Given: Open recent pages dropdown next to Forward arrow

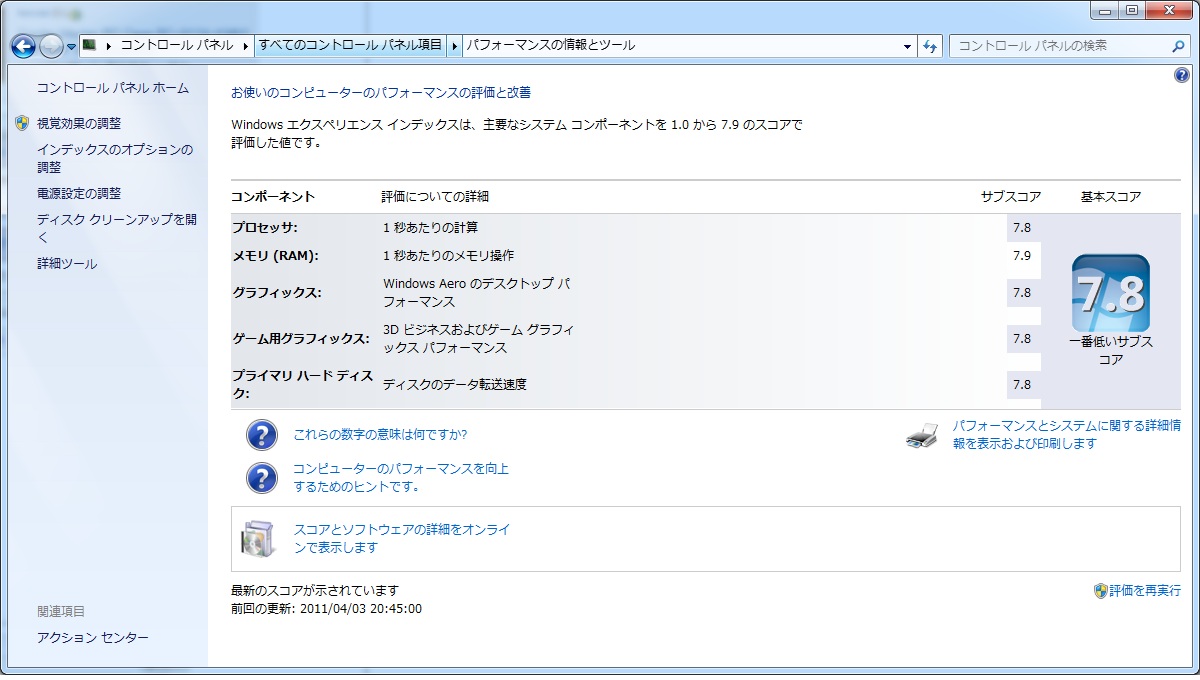Looking at the screenshot, I should [x=72, y=47].
